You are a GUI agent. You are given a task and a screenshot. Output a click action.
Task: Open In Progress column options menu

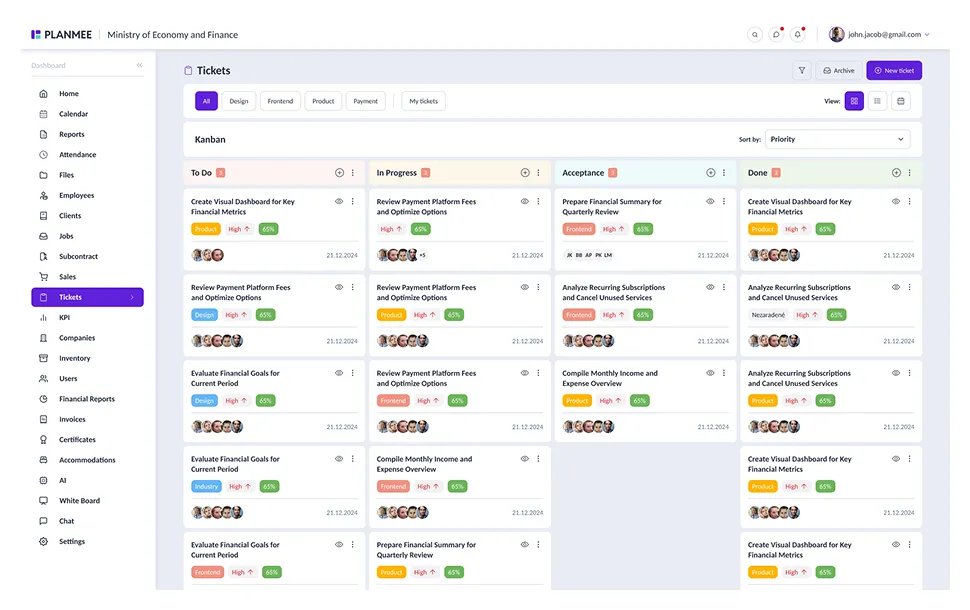[538, 173]
